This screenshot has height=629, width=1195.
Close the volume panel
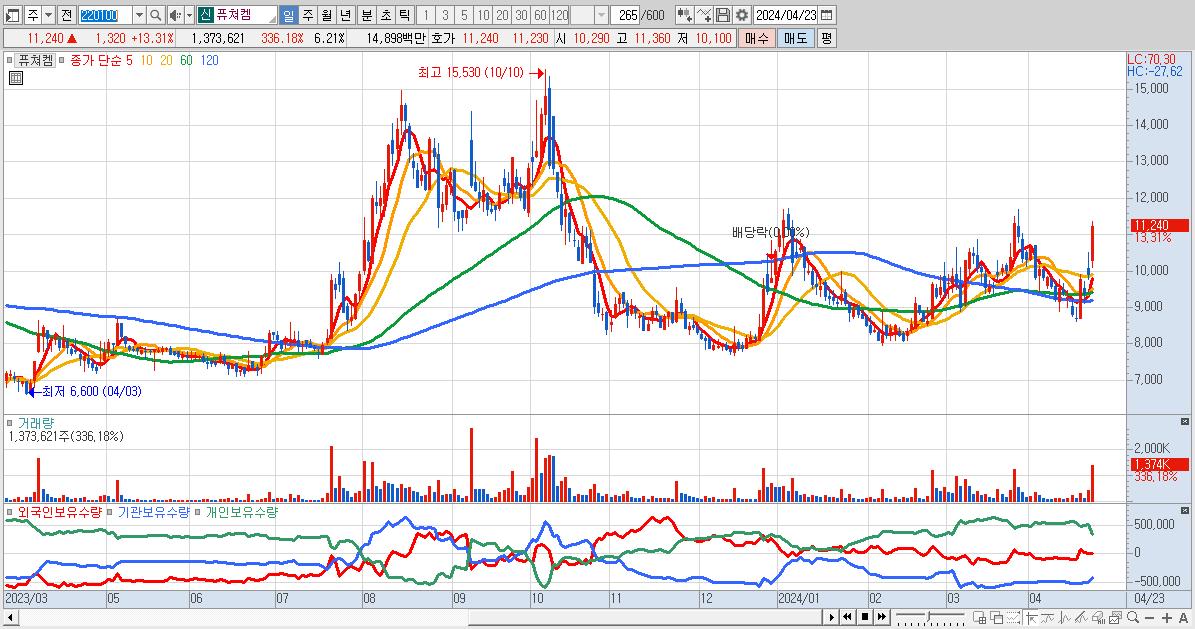pyautogui.click(x=1184, y=422)
